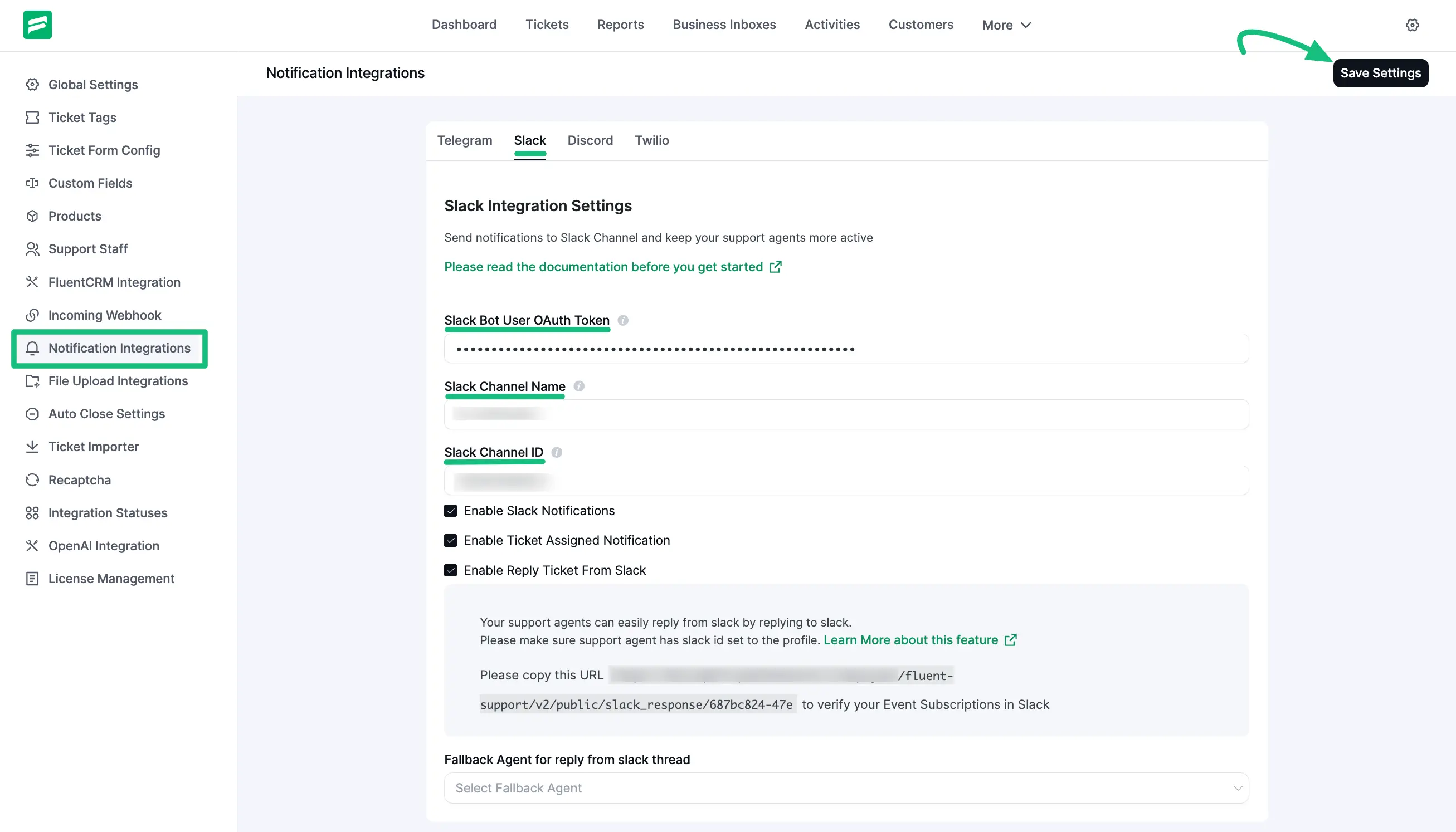The width and height of the screenshot is (1456, 832).
Task: Open Ticket Form Config settings
Action: click(x=104, y=150)
